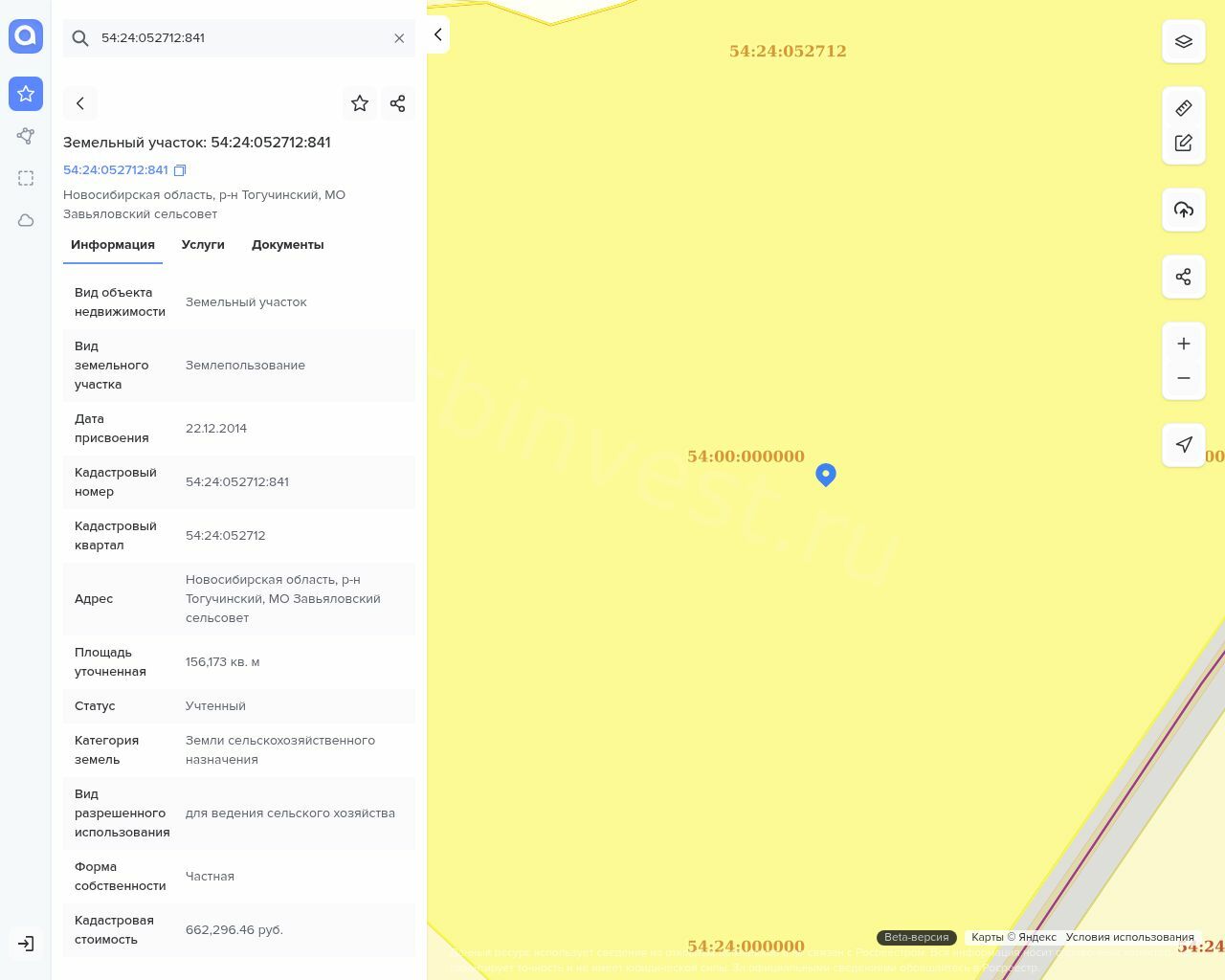Locate my position on the map
Image resolution: width=1225 pixels, height=980 pixels.
pyautogui.click(x=1184, y=445)
